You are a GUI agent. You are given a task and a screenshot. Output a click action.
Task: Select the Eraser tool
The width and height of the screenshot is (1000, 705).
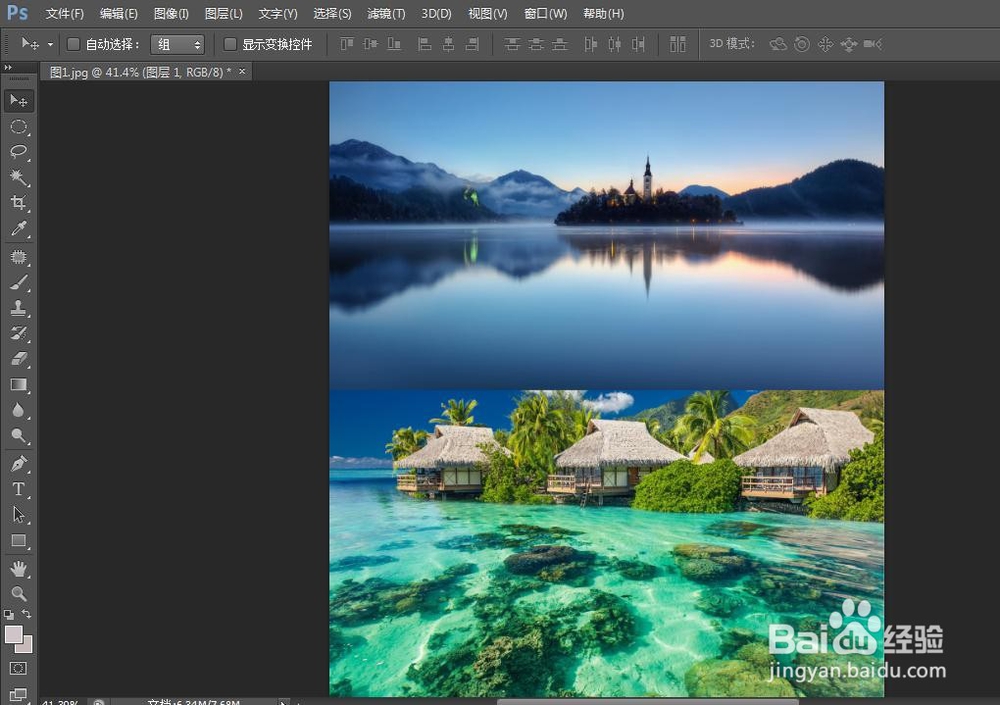18,359
